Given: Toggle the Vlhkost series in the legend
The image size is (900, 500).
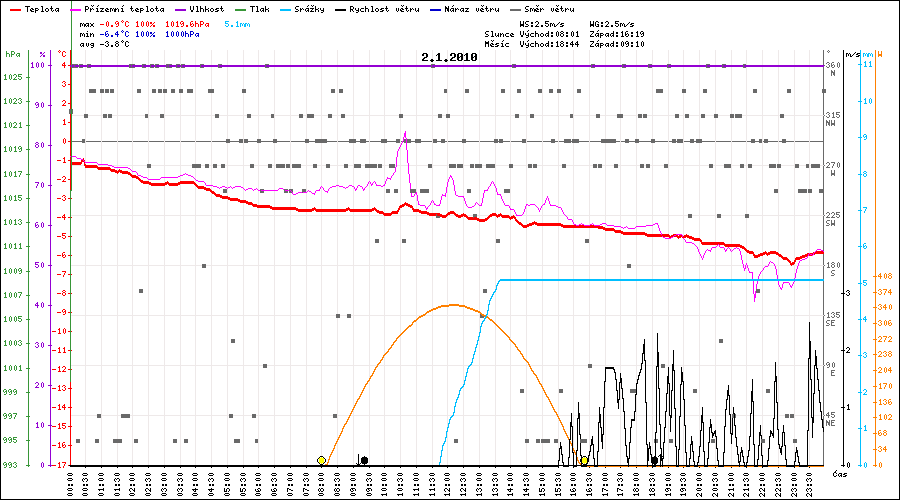Looking at the screenshot, I should pyautogui.click(x=206, y=8).
